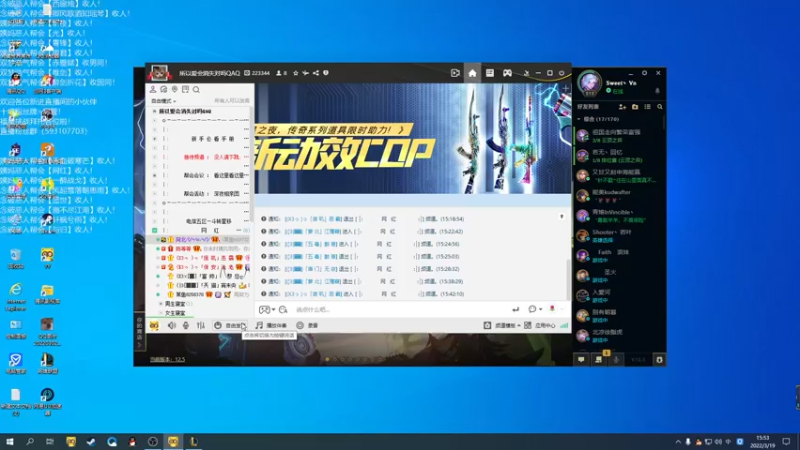Click the location pin icon above channel tree

click(x=174, y=89)
